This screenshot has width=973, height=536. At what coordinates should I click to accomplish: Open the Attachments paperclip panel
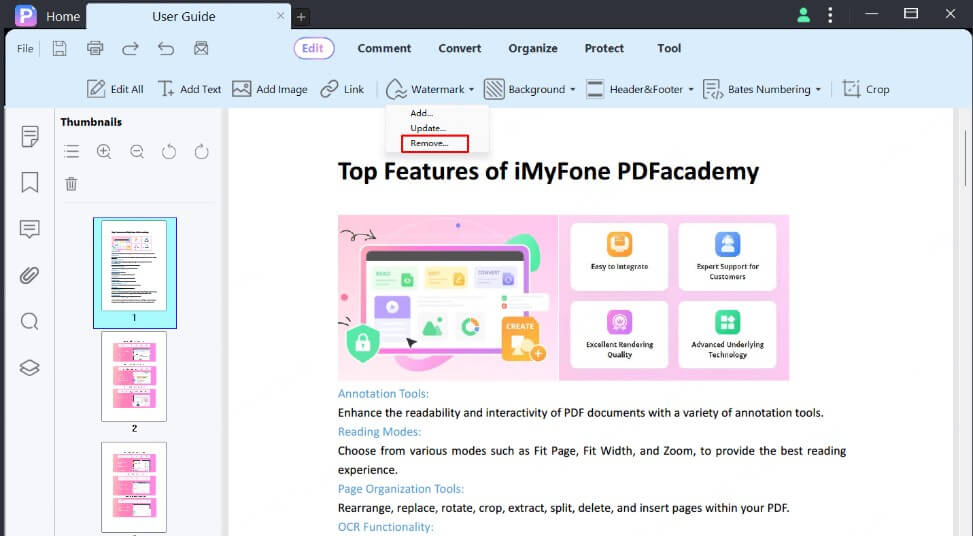coord(29,275)
